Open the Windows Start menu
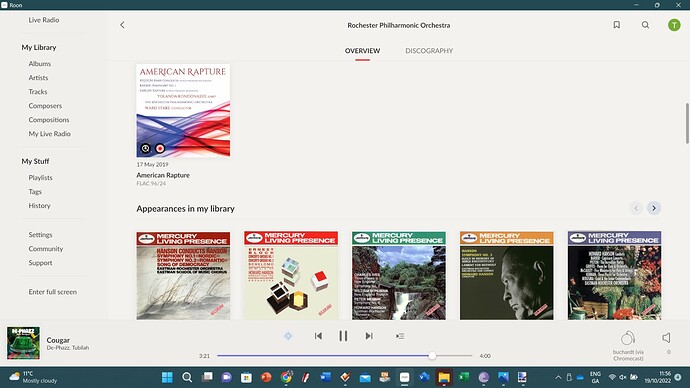The image size is (690, 388). pos(167,377)
